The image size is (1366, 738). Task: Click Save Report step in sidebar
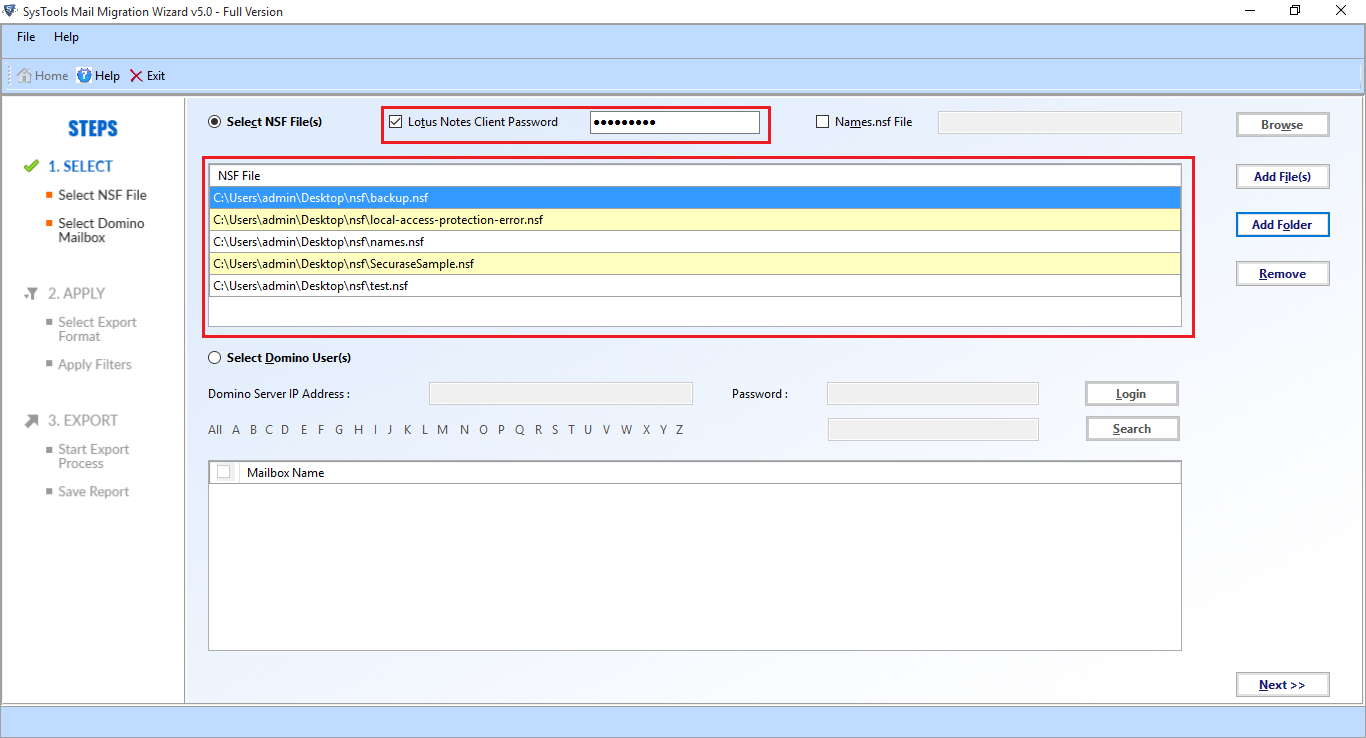pos(94,492)
